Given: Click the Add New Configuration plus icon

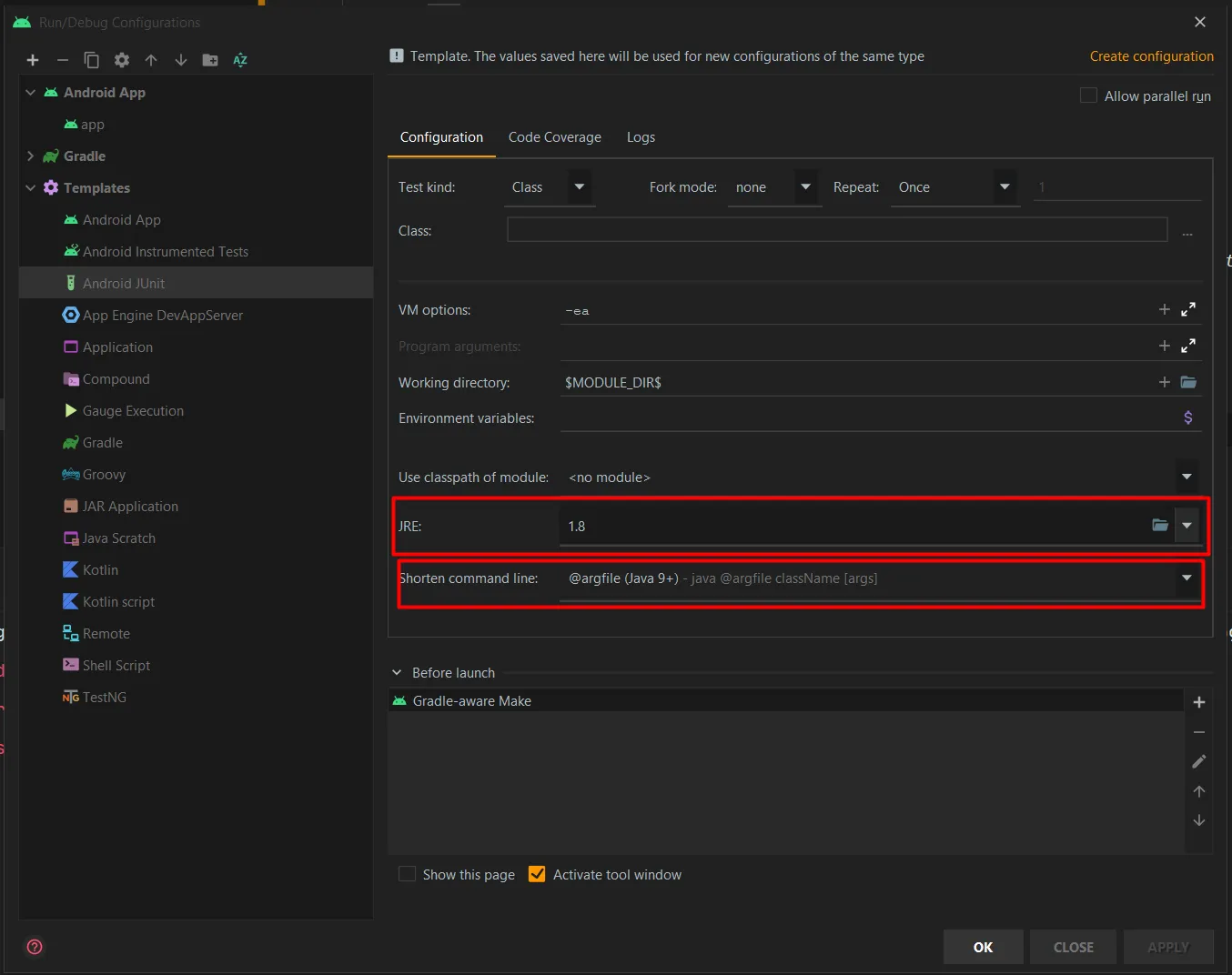Looking at the screenshot, I should tap(33, 60).
